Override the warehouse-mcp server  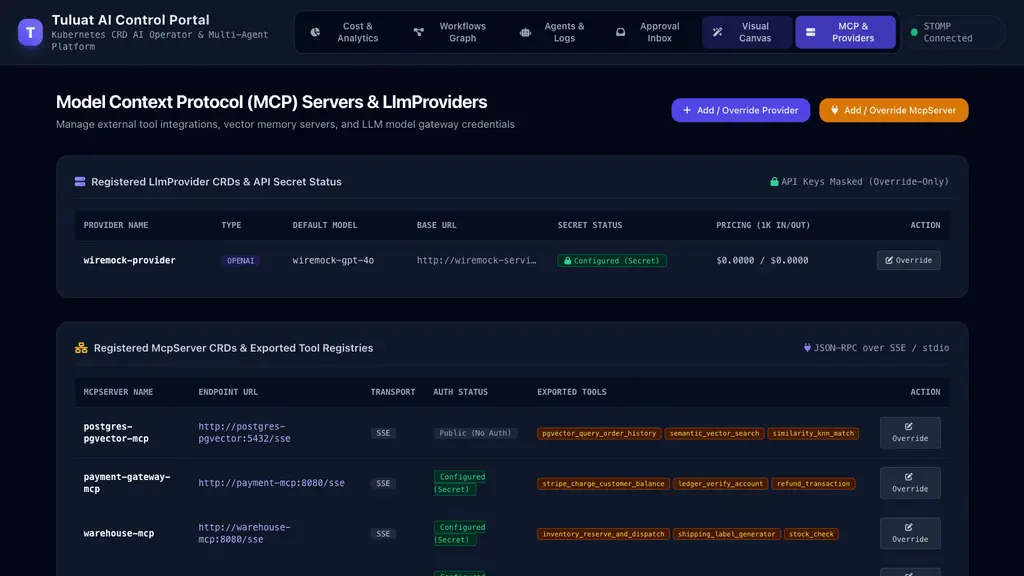click(910, 533)
